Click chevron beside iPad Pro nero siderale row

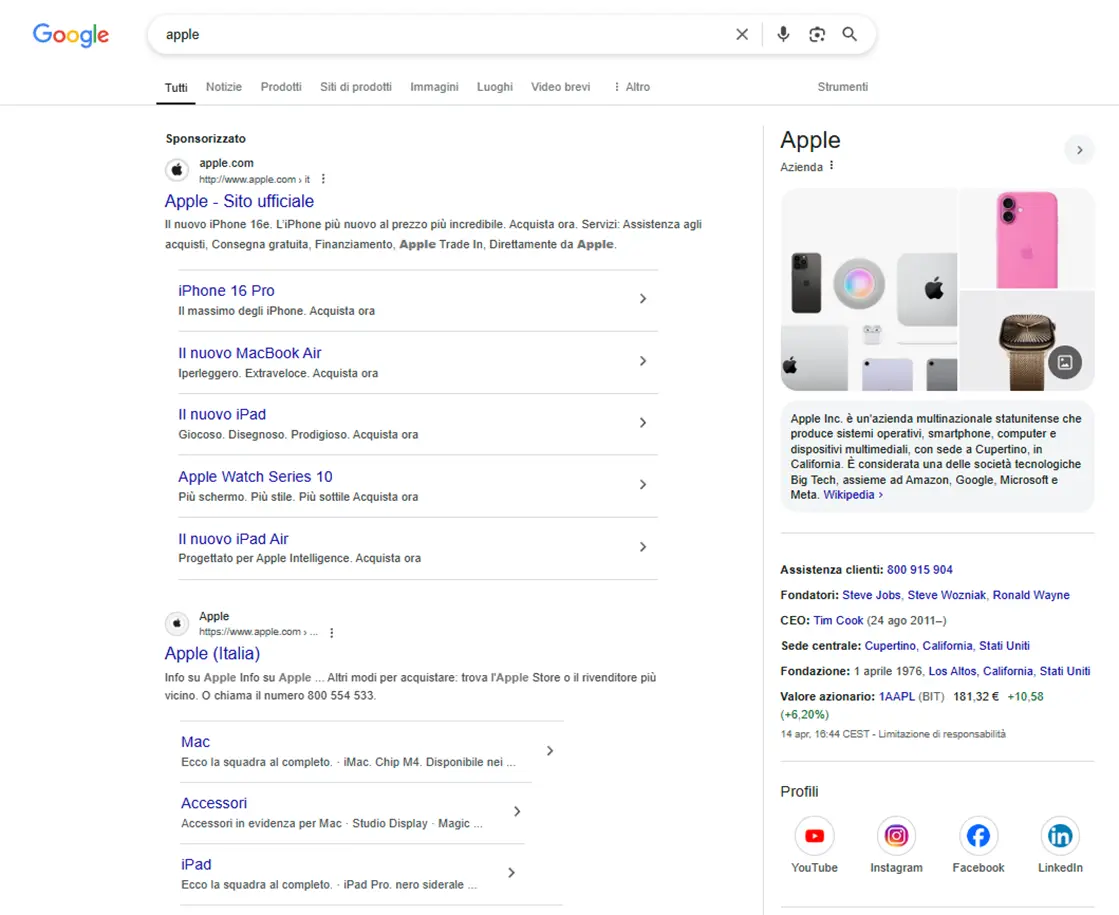(x=512, y=873)
